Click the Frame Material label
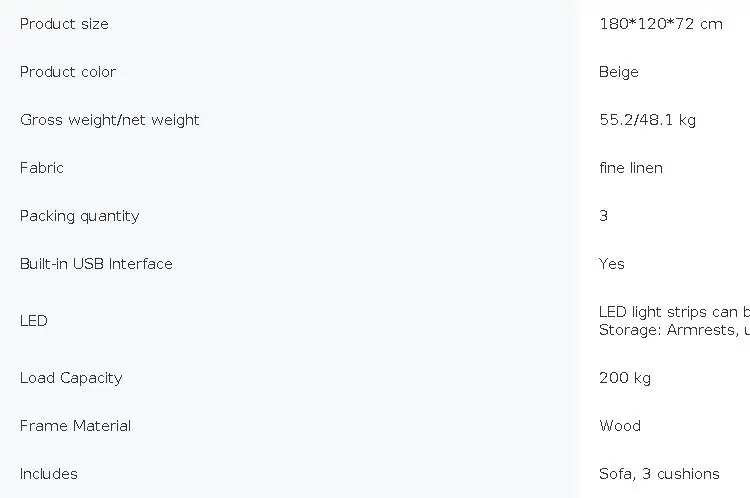750x498 pixels. tap(75, 426)
